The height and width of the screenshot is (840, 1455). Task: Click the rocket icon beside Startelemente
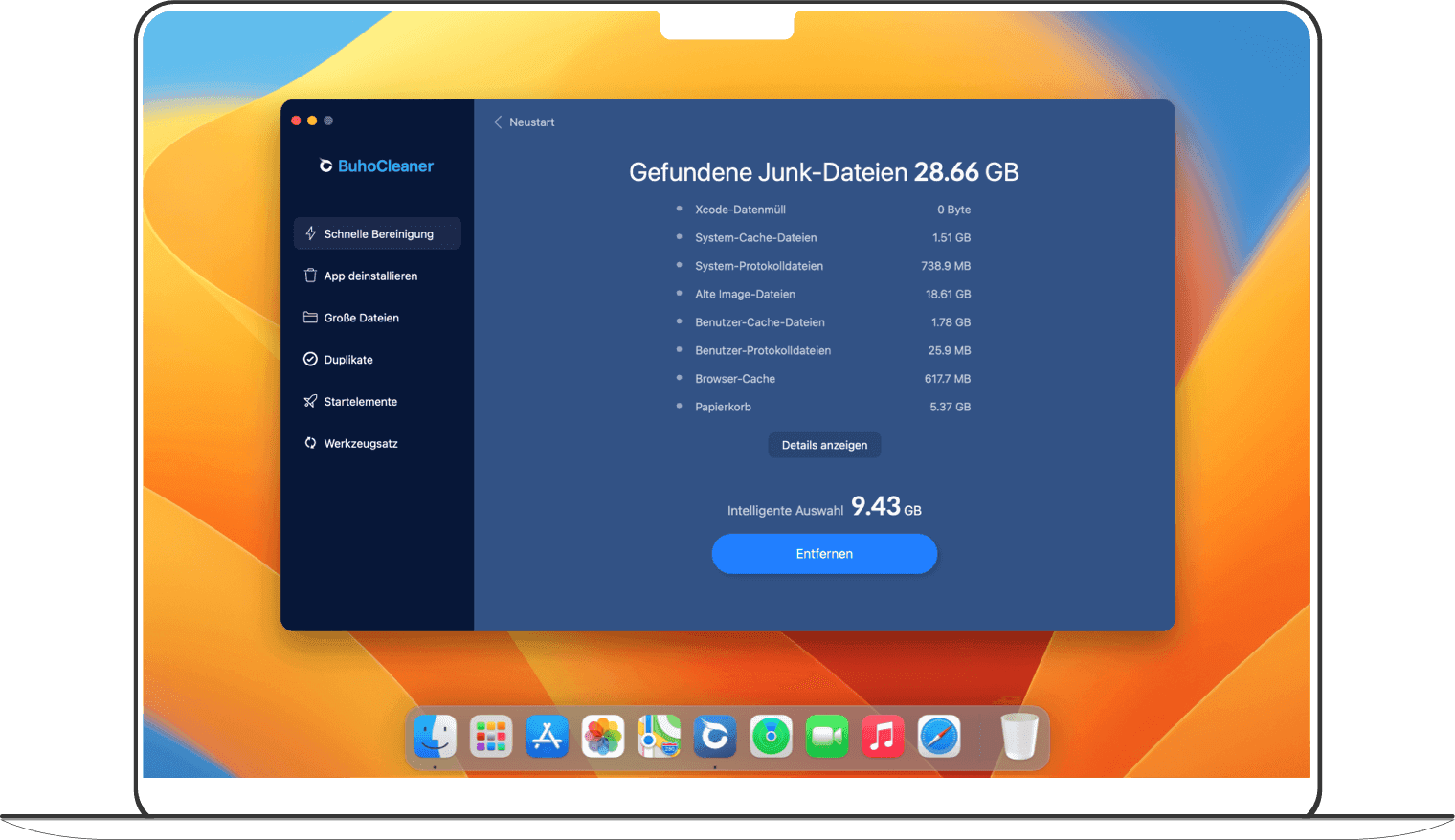click(310, 402)
